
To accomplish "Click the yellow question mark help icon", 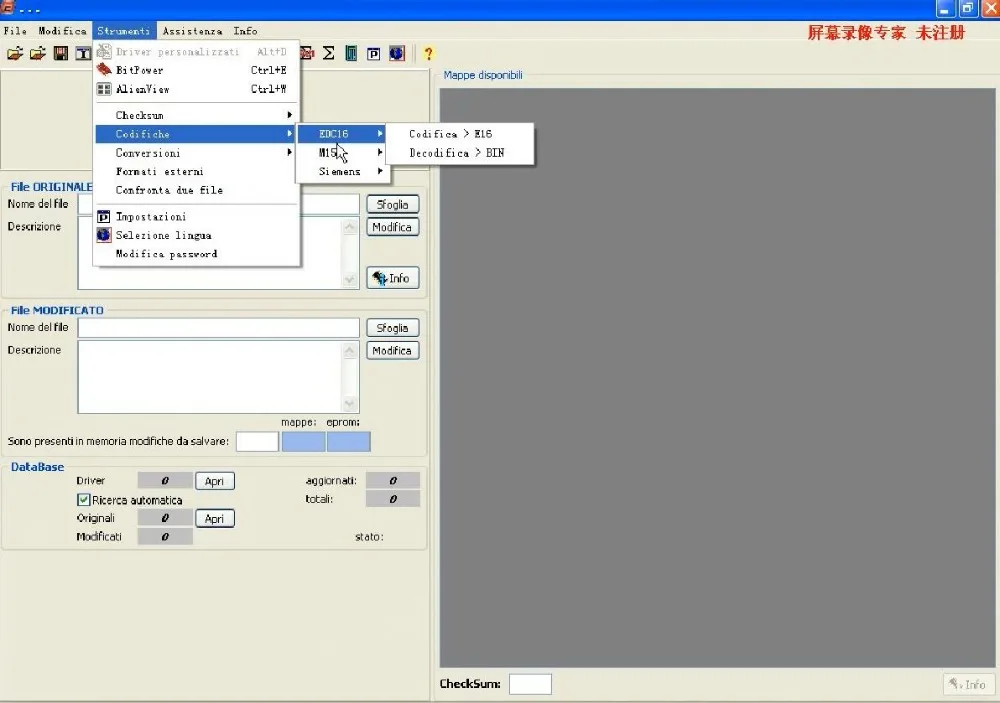I will tap(429, 54).
